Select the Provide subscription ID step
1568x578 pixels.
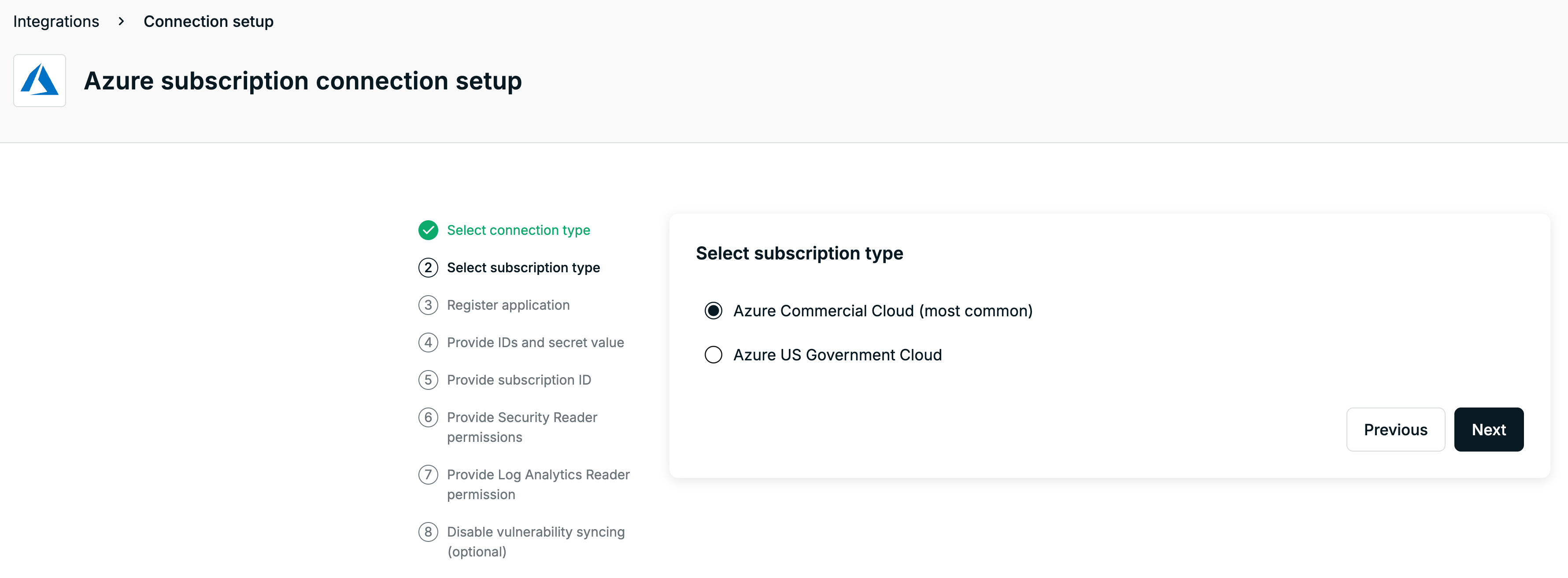(x=518, y=379)
